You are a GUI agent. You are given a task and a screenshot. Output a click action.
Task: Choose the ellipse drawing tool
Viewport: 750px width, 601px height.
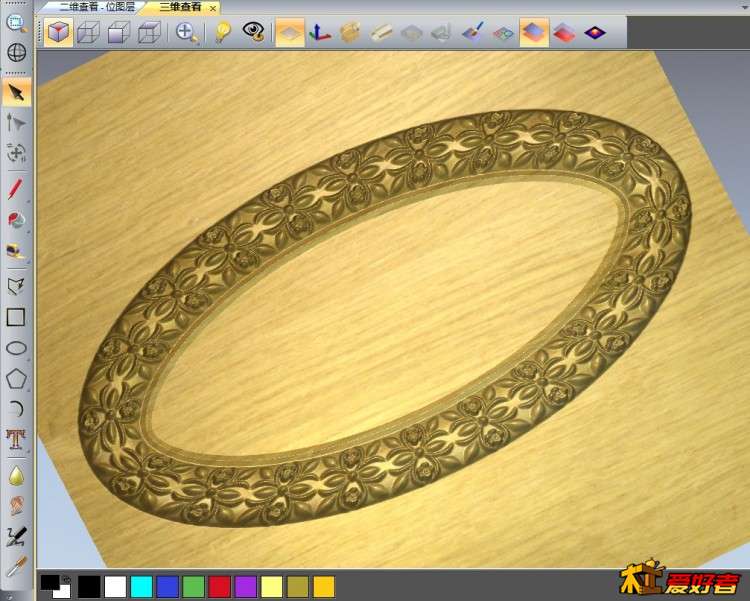pyautogui.click(x=16, y=348)
